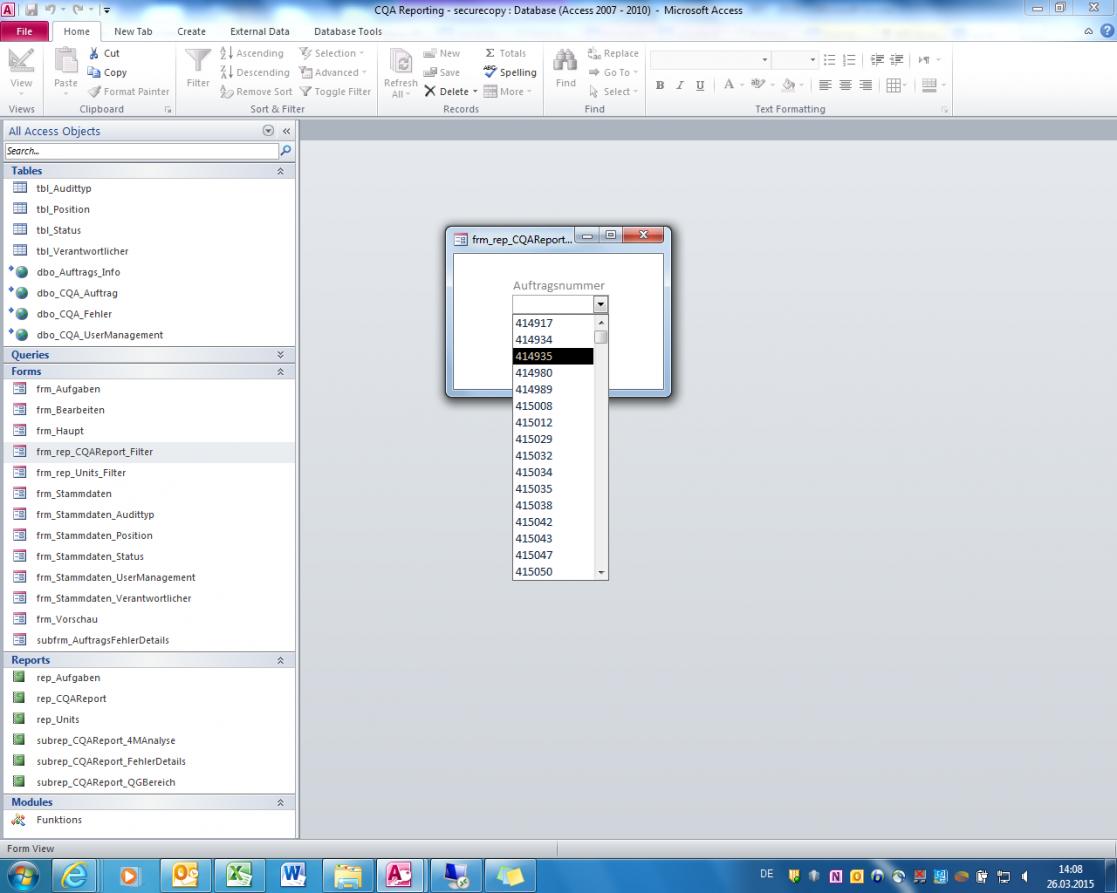Switch to the Create ribbon tab

click(191, 31)
